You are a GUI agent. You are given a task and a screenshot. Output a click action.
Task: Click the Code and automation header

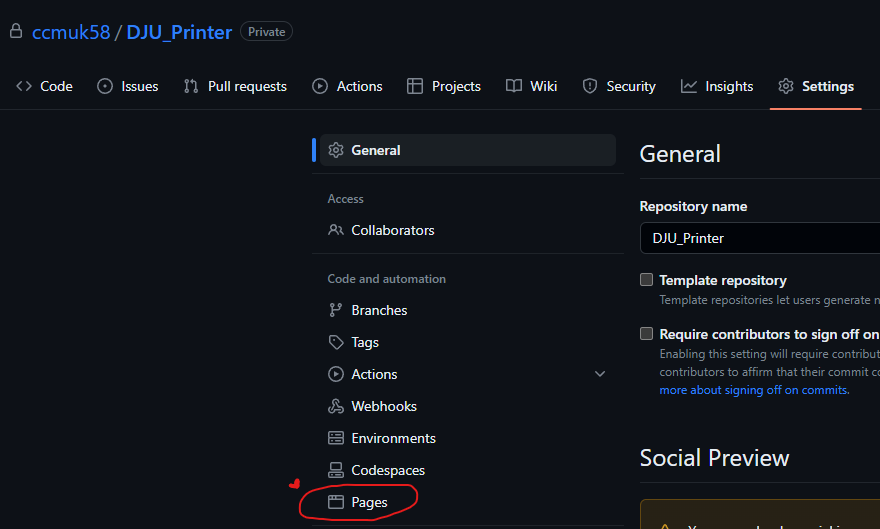coord(387,279)
